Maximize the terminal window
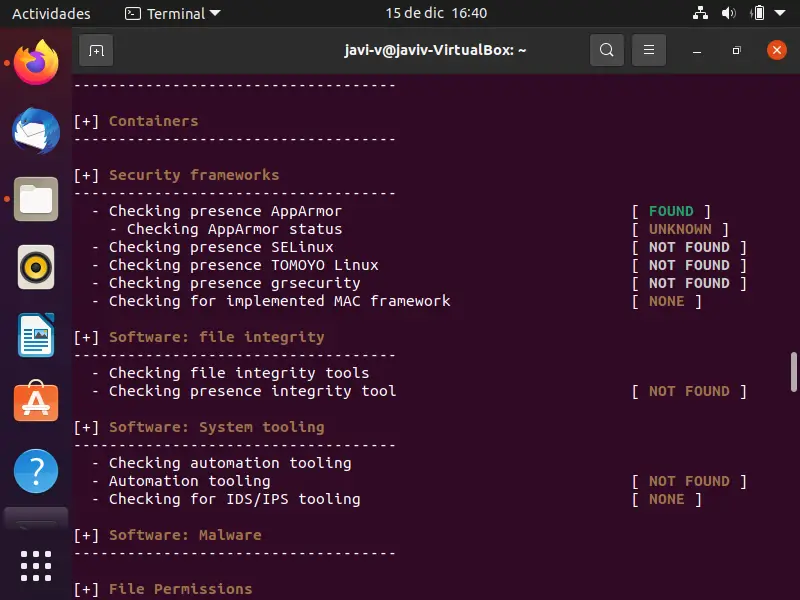Viewport: 800px width, 600px height. pos(736,50)
